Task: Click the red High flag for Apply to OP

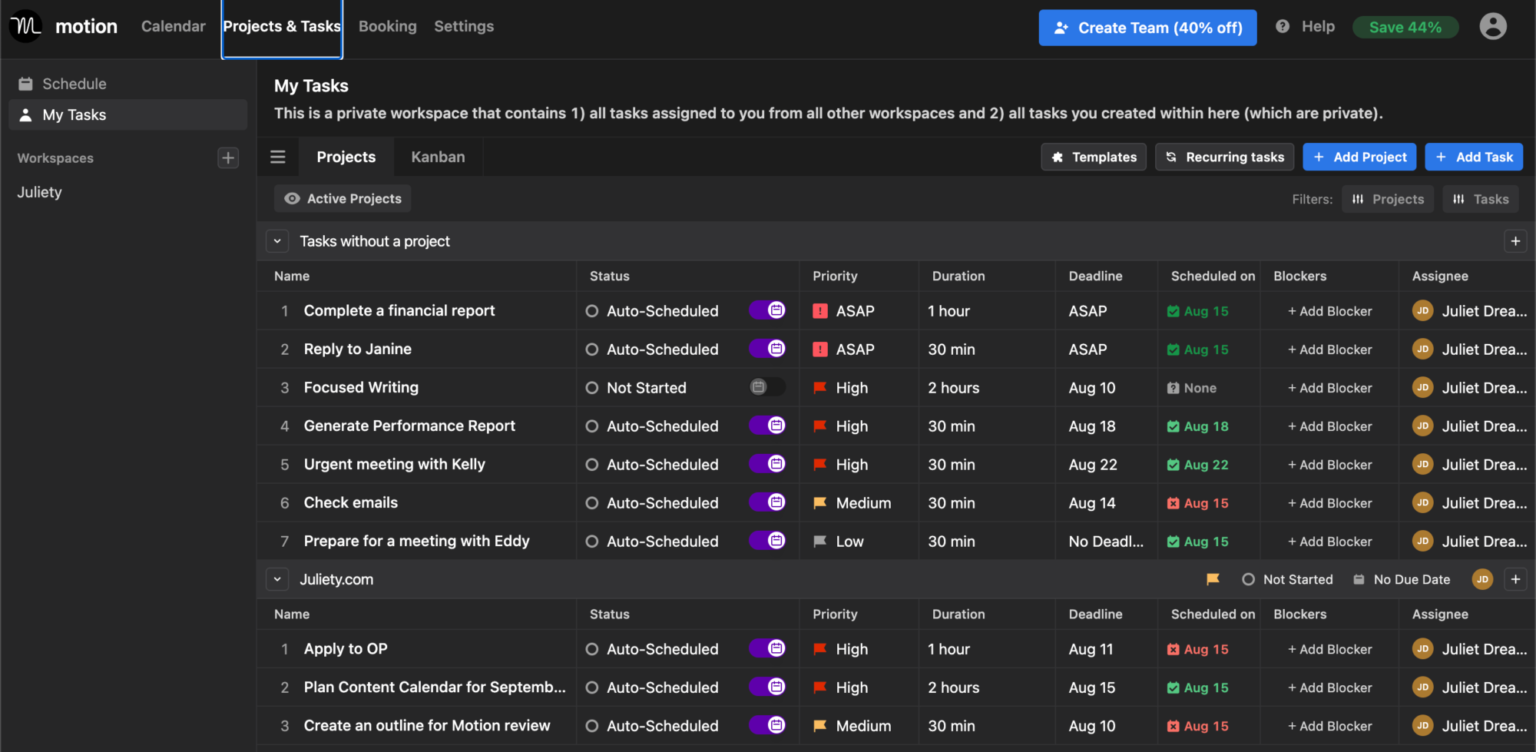Action: coord(820,649)
